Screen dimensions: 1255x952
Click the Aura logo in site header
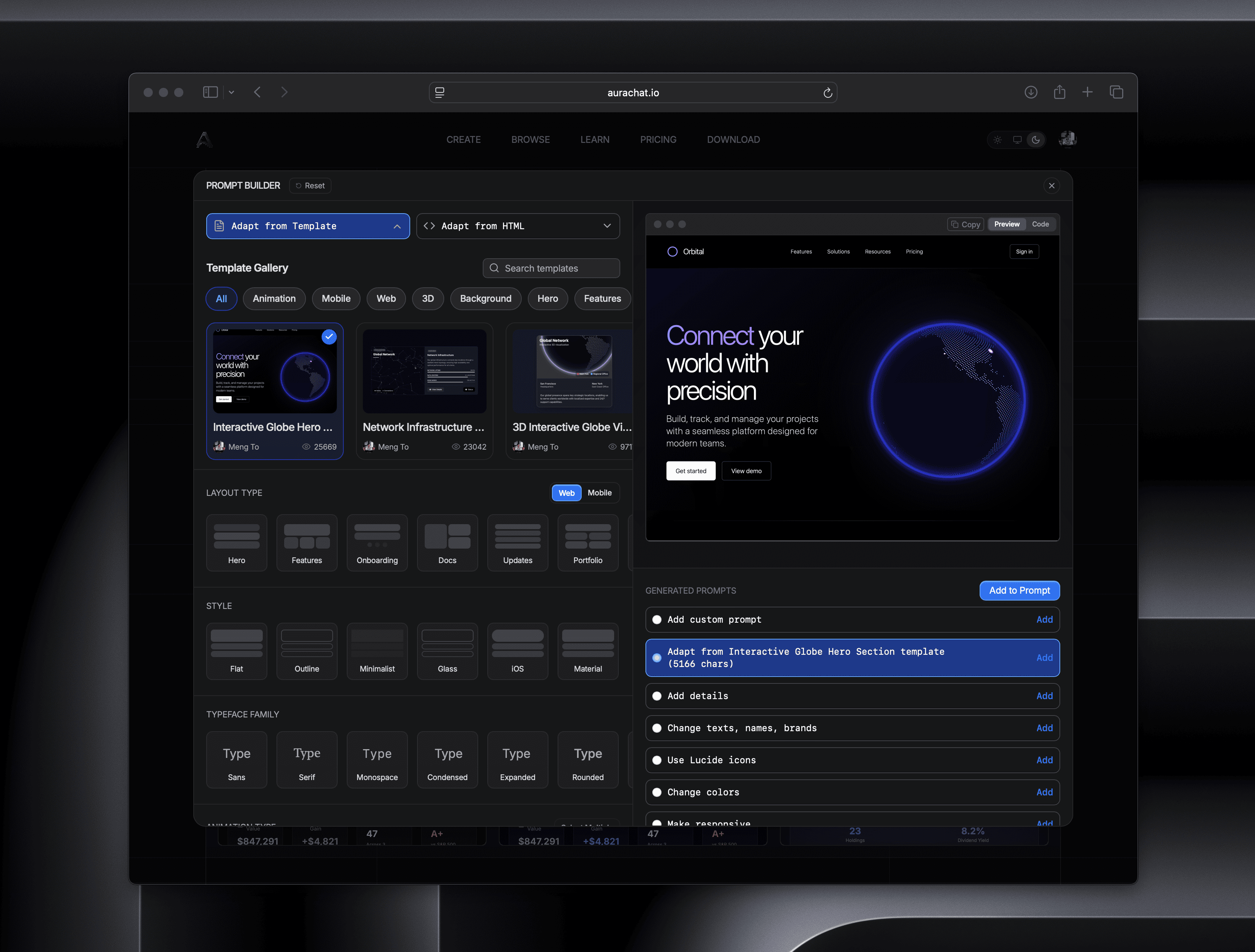[x=204, y=139]
